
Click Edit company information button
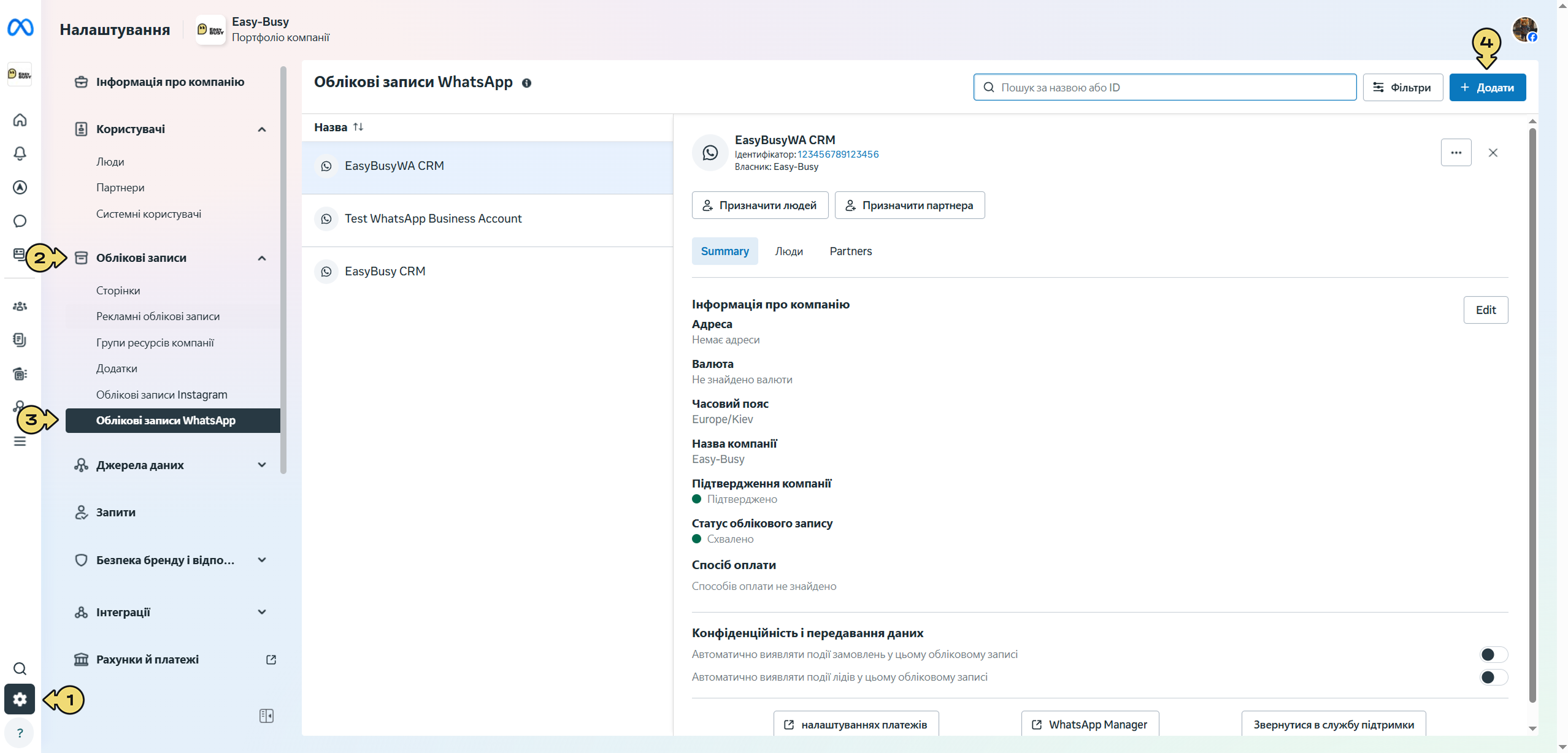coord(1485,310)
